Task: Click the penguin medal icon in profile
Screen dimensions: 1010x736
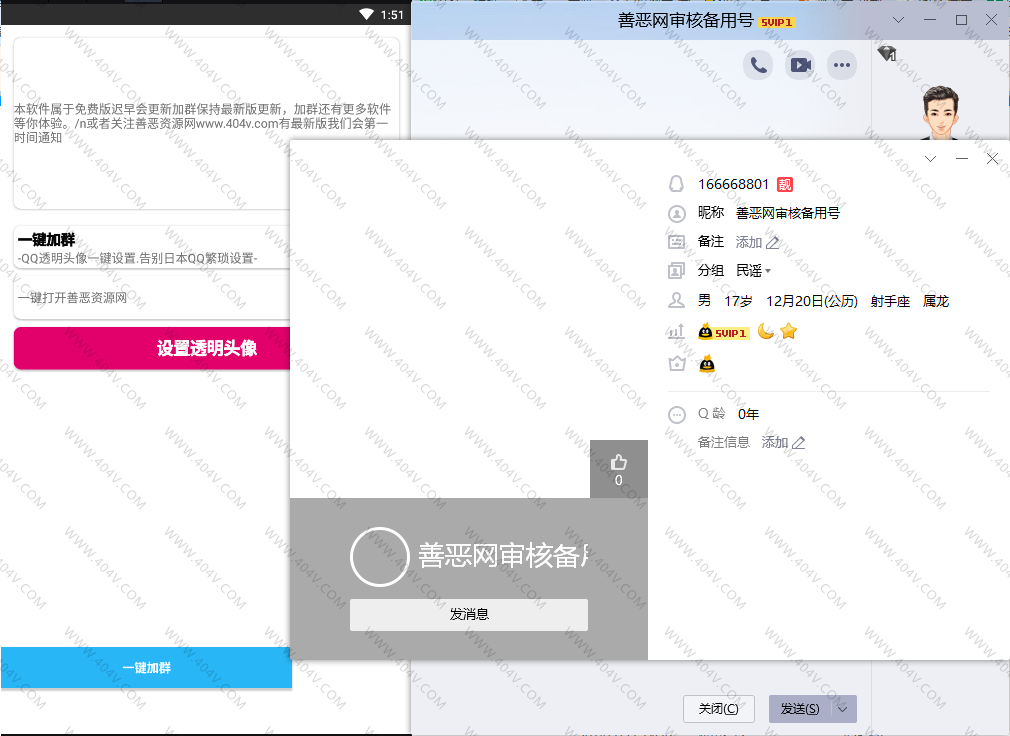Action: 707,364
